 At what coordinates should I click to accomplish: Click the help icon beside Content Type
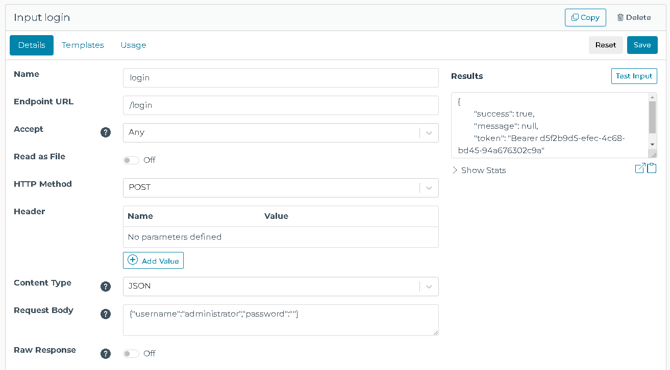click(x=106, y=287)
